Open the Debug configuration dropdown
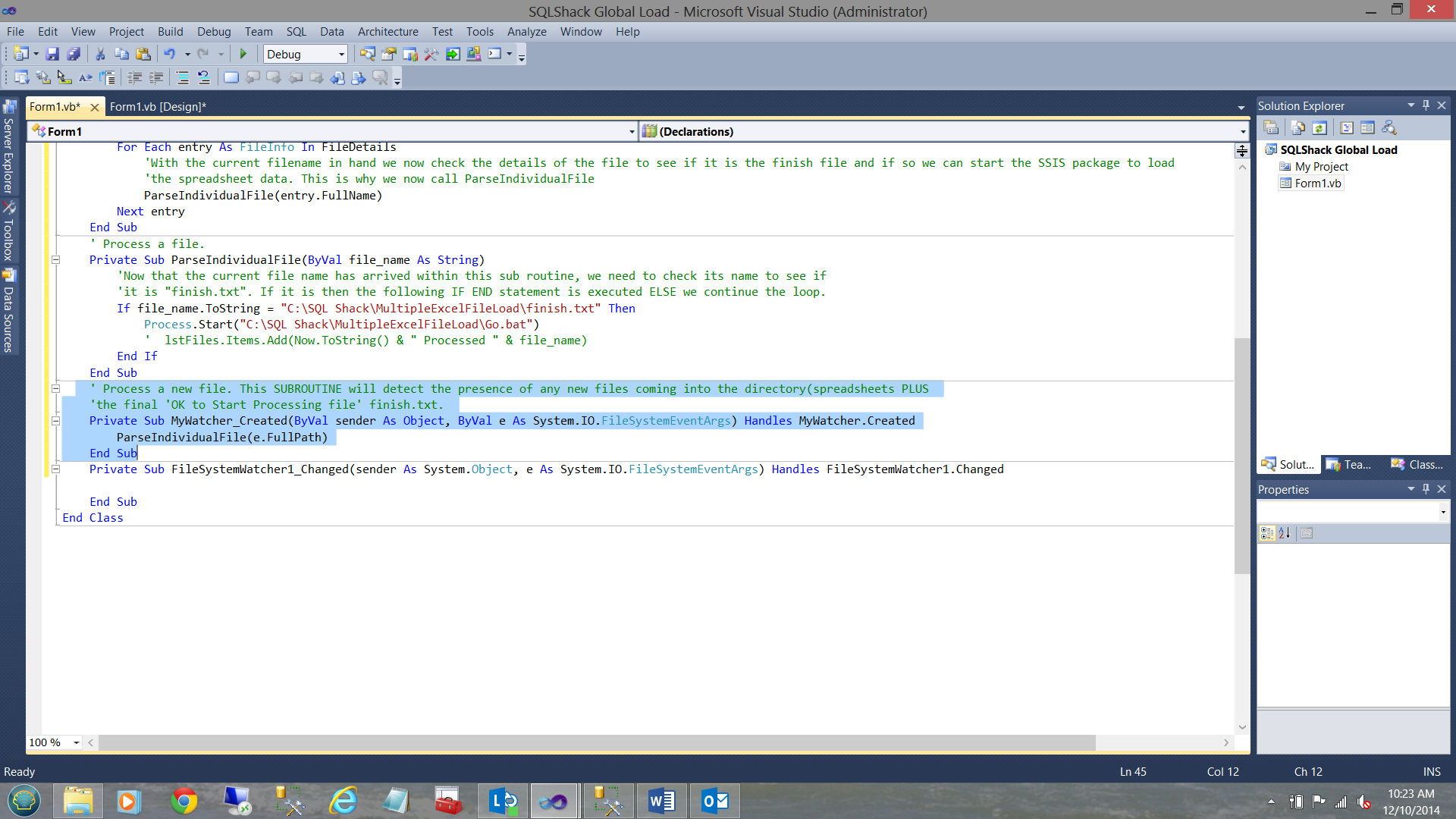The width and height of the screenshot is (1456, 819). [341, 54]
